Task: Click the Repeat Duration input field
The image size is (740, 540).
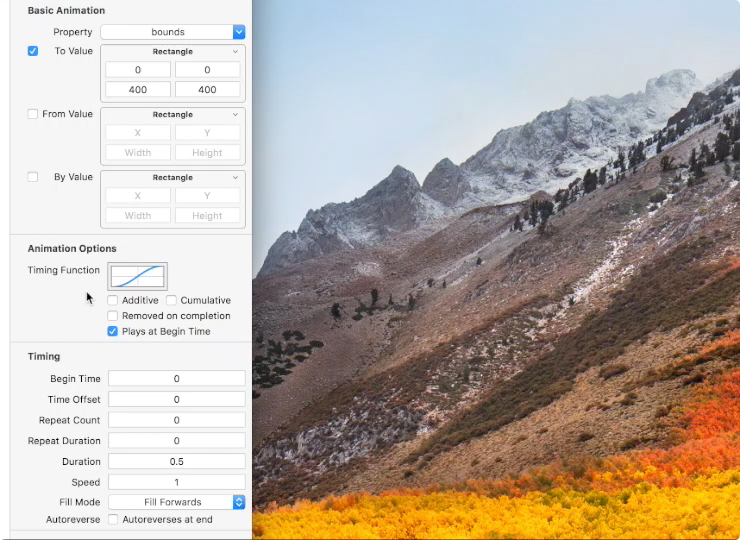Action: [177, 441]
